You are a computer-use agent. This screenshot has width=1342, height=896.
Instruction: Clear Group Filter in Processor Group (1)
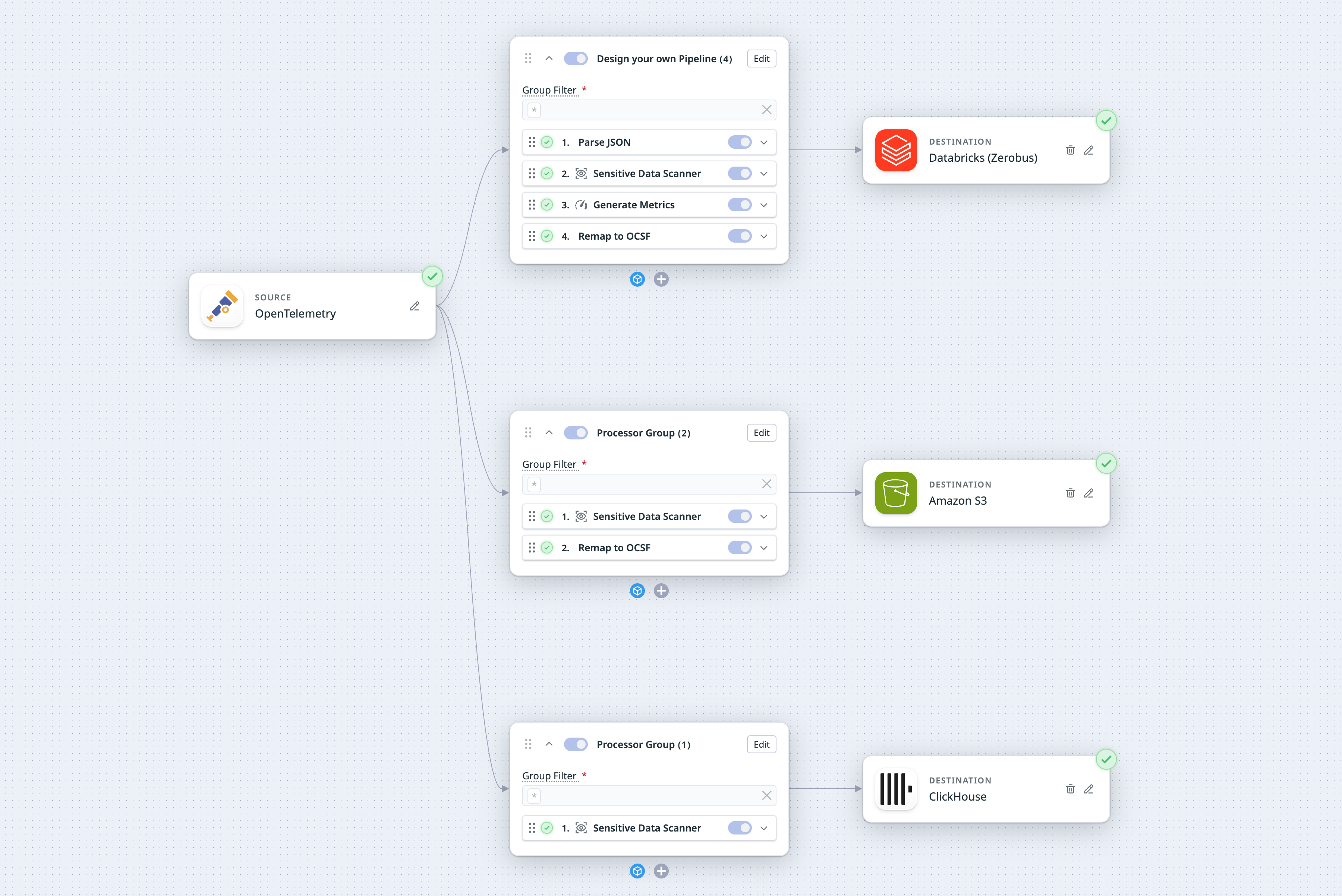[x=766, y=795]
